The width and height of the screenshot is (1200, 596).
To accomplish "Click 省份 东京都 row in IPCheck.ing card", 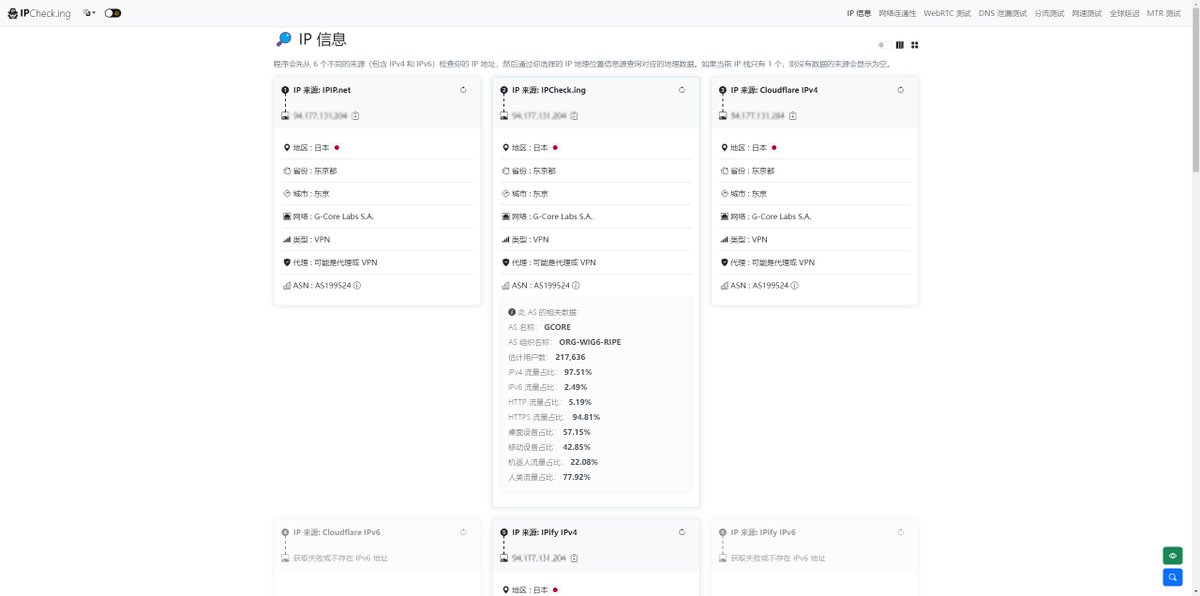I will (596, 170).
